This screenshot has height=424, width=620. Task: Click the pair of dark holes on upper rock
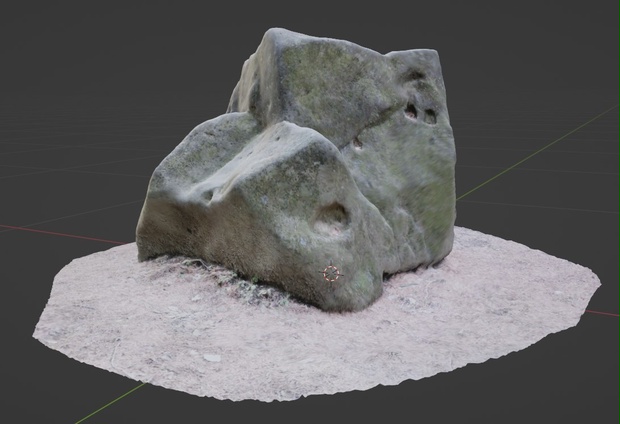[x=420, y=113]
